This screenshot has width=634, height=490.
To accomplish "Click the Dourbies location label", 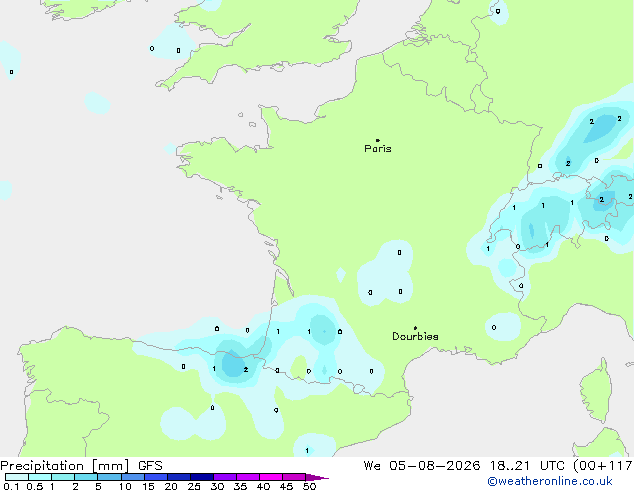I will pos(415,336).
